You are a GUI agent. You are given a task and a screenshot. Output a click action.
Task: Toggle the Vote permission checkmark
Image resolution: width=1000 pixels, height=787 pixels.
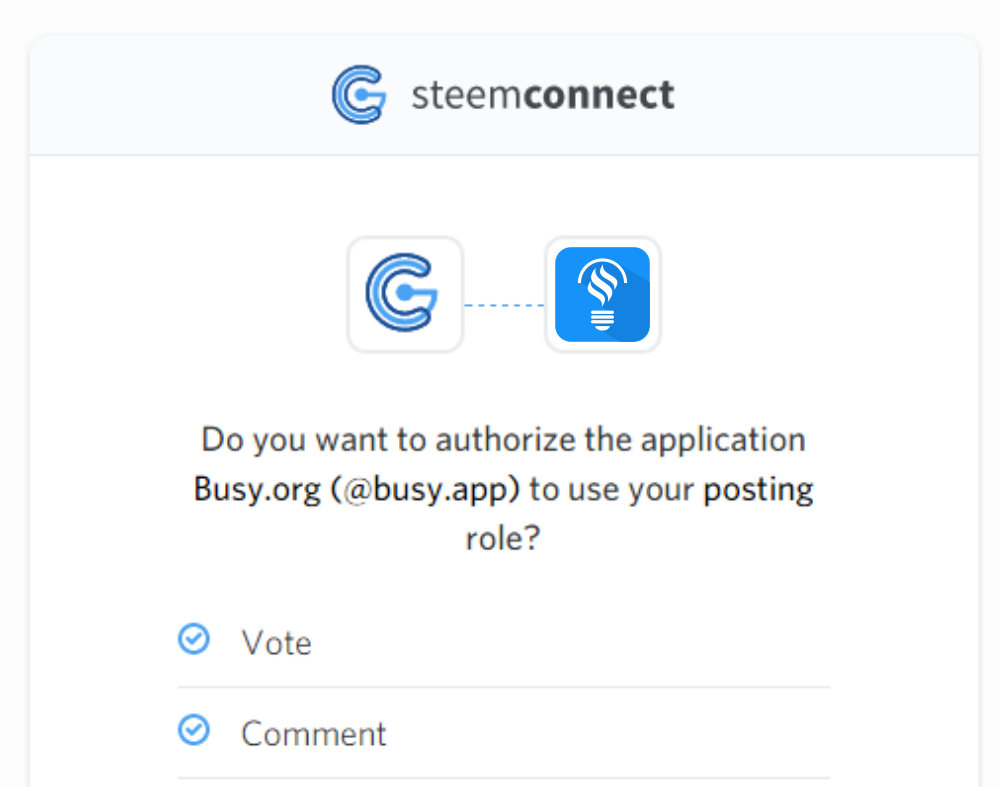(194, 639)
